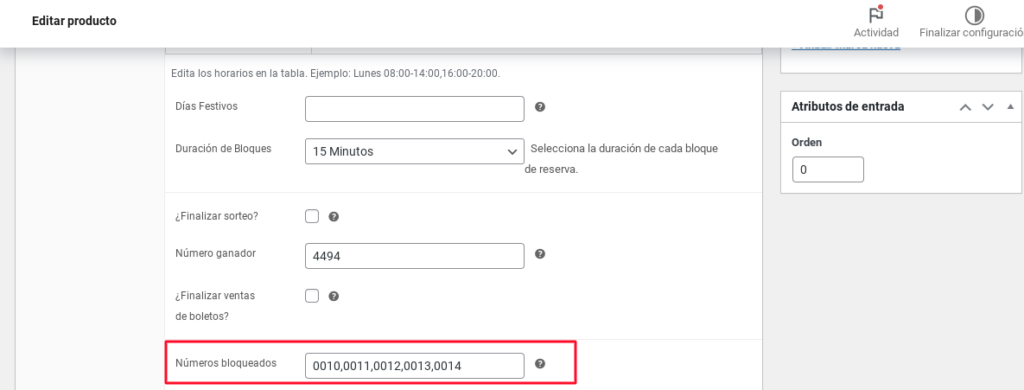Show help tooltip for Número ganador

[x=539, y=254]
